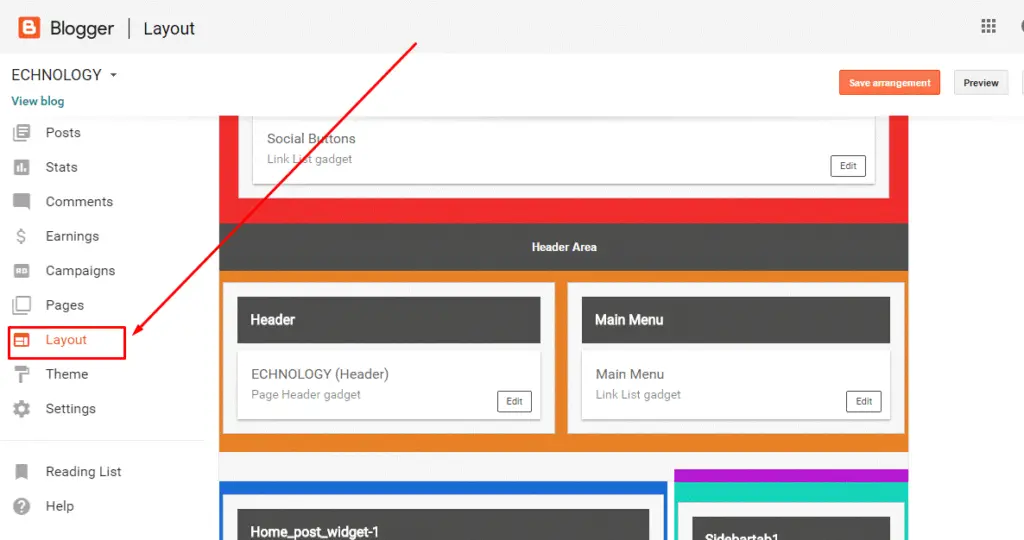Viewport: 1024px width, 540px height.
Task: Click the Settings gear icon
Action: (22, 409)
